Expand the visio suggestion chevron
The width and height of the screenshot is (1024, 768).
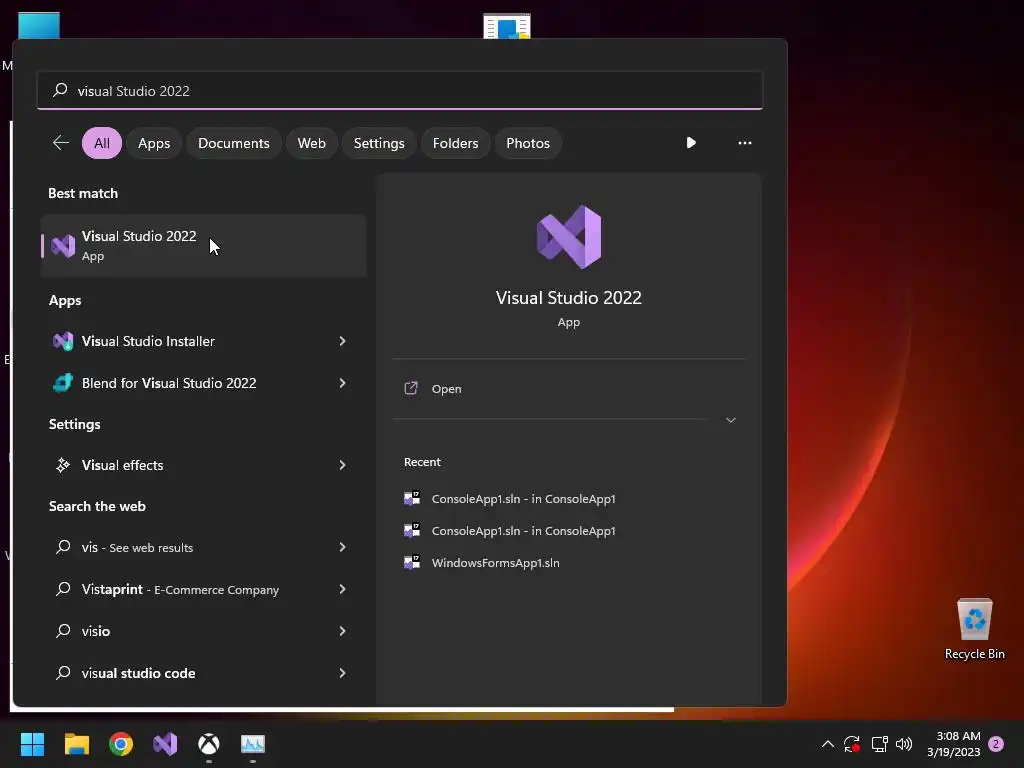342,631
